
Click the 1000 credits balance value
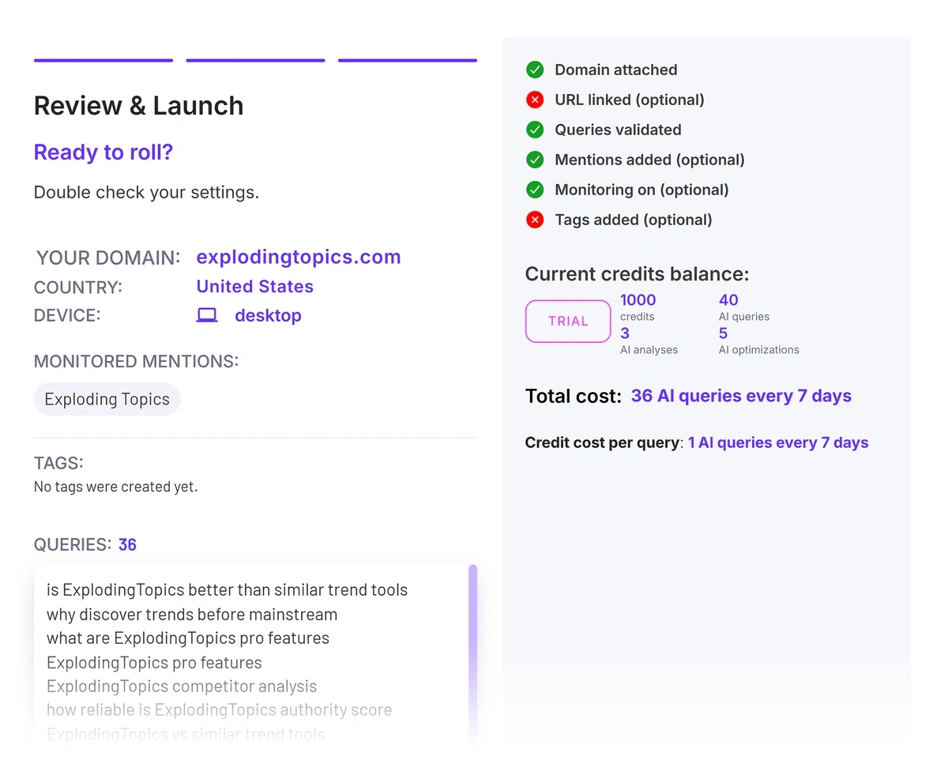pos(638,300)
